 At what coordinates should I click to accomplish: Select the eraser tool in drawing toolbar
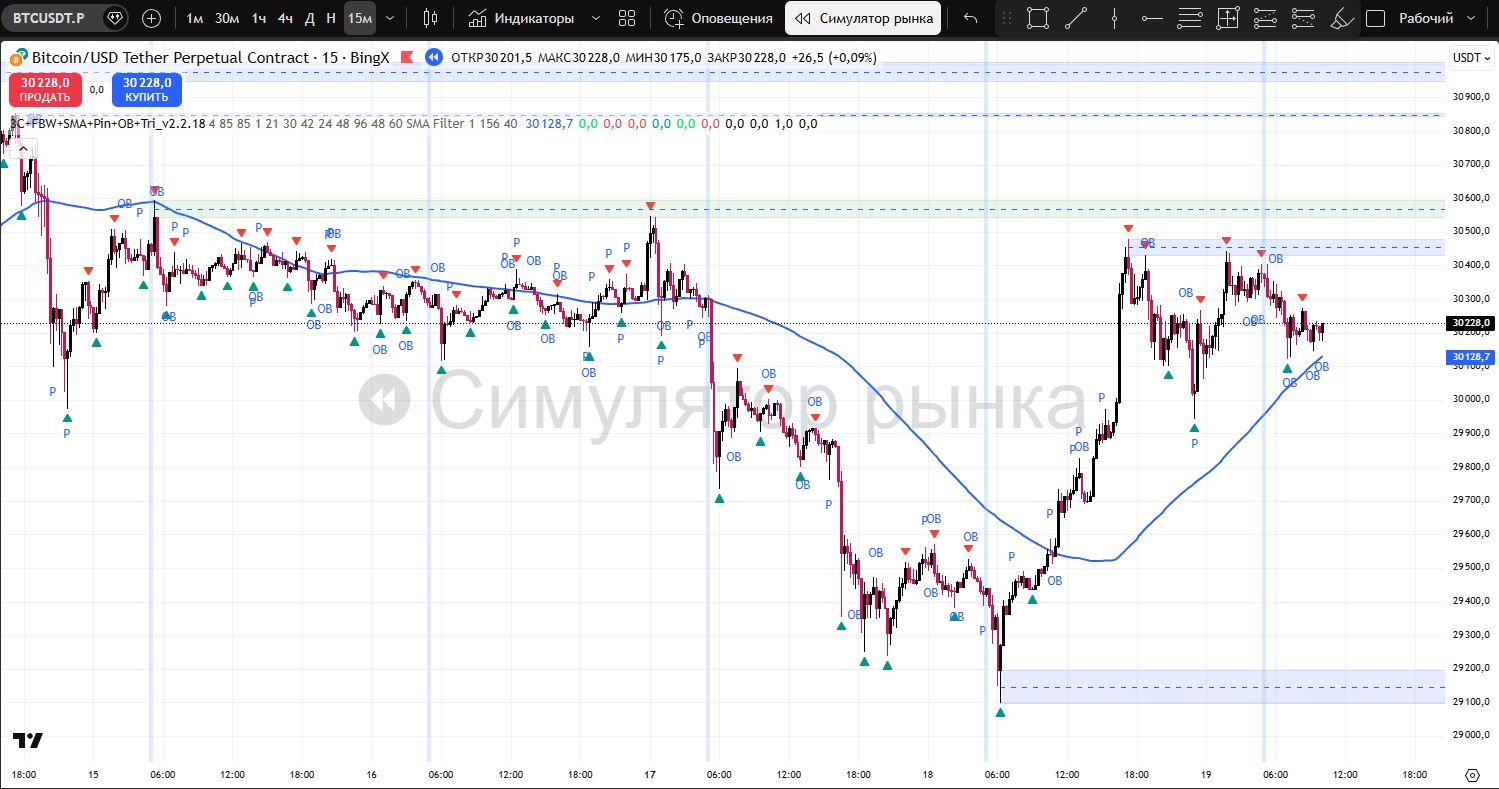point(1342,18)
